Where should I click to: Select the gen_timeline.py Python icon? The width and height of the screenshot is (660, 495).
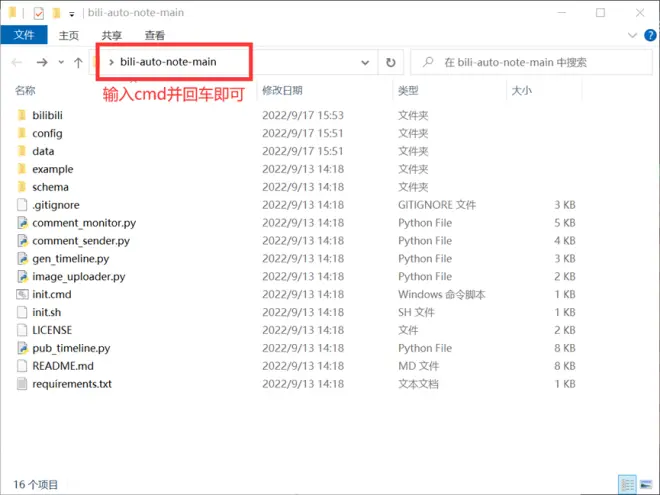point(22,258)
